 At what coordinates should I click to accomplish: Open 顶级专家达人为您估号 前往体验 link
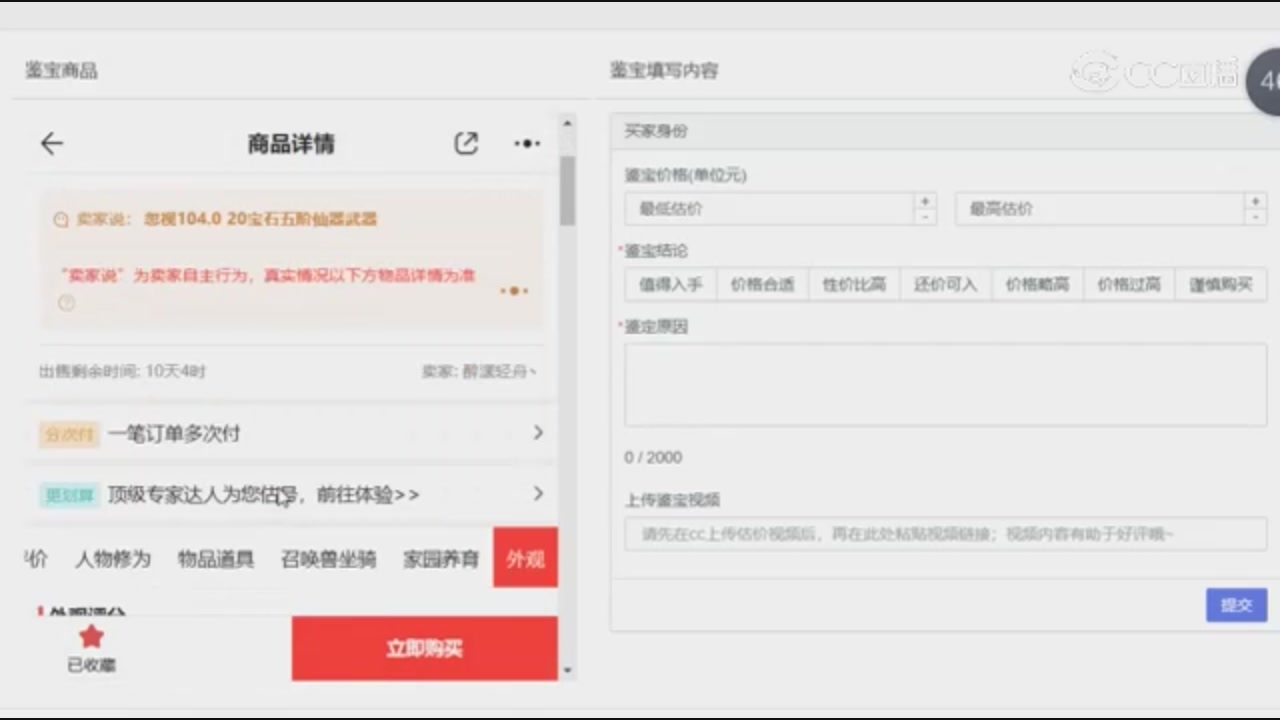(x=291, y=494)
